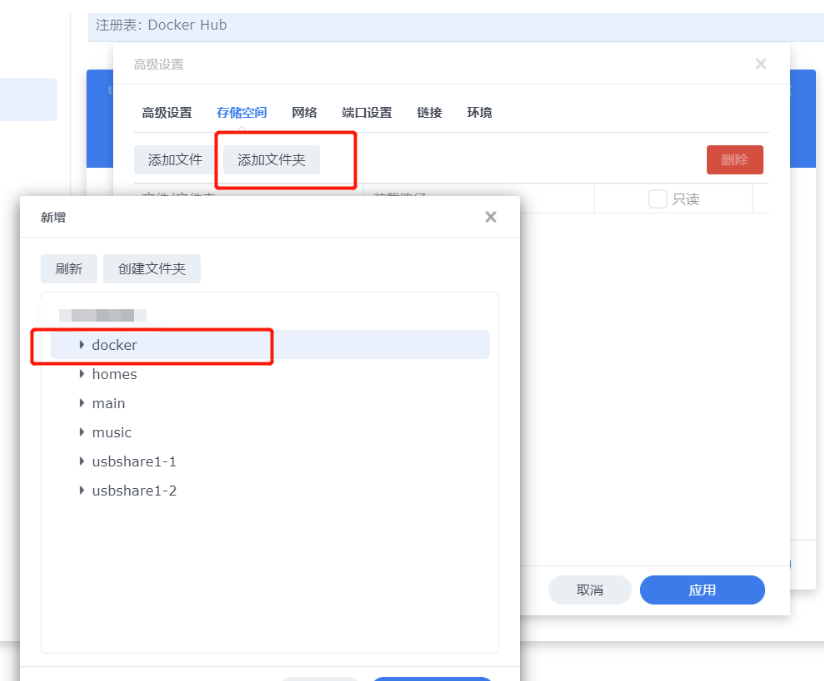Click the 添加文件 button
This screenshot has width=824, height=681.
pos(175,160)
